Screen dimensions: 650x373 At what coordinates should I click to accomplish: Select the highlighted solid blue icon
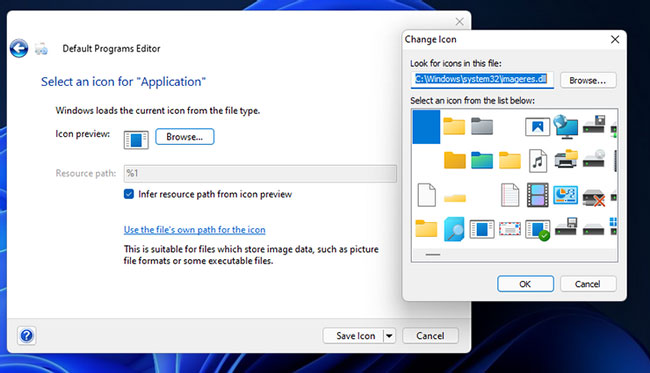pyautogui.click(x=426, y=126)
